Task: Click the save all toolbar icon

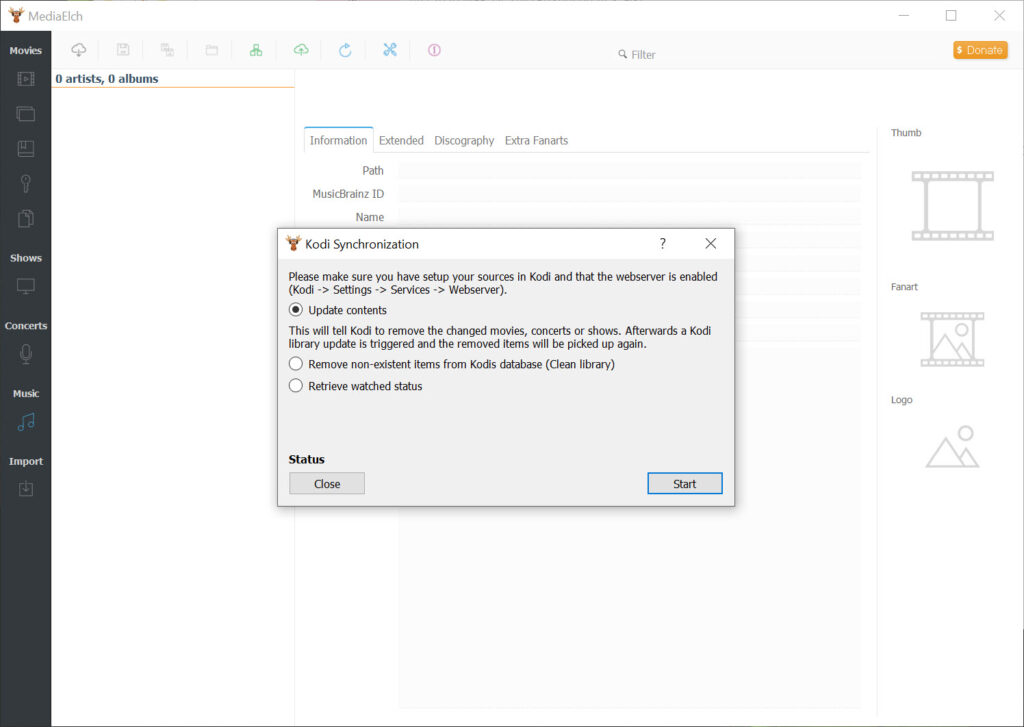Action: point(167,50)
